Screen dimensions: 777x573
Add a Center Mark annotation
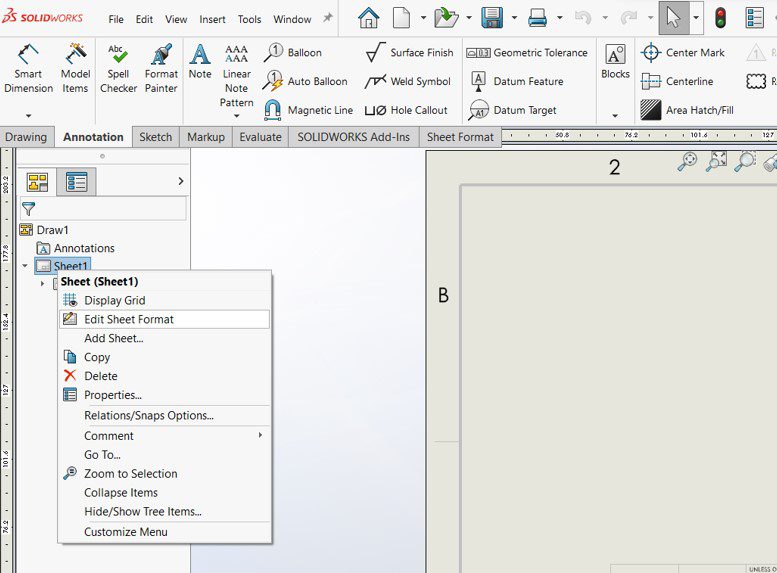[x=682, y=53]
